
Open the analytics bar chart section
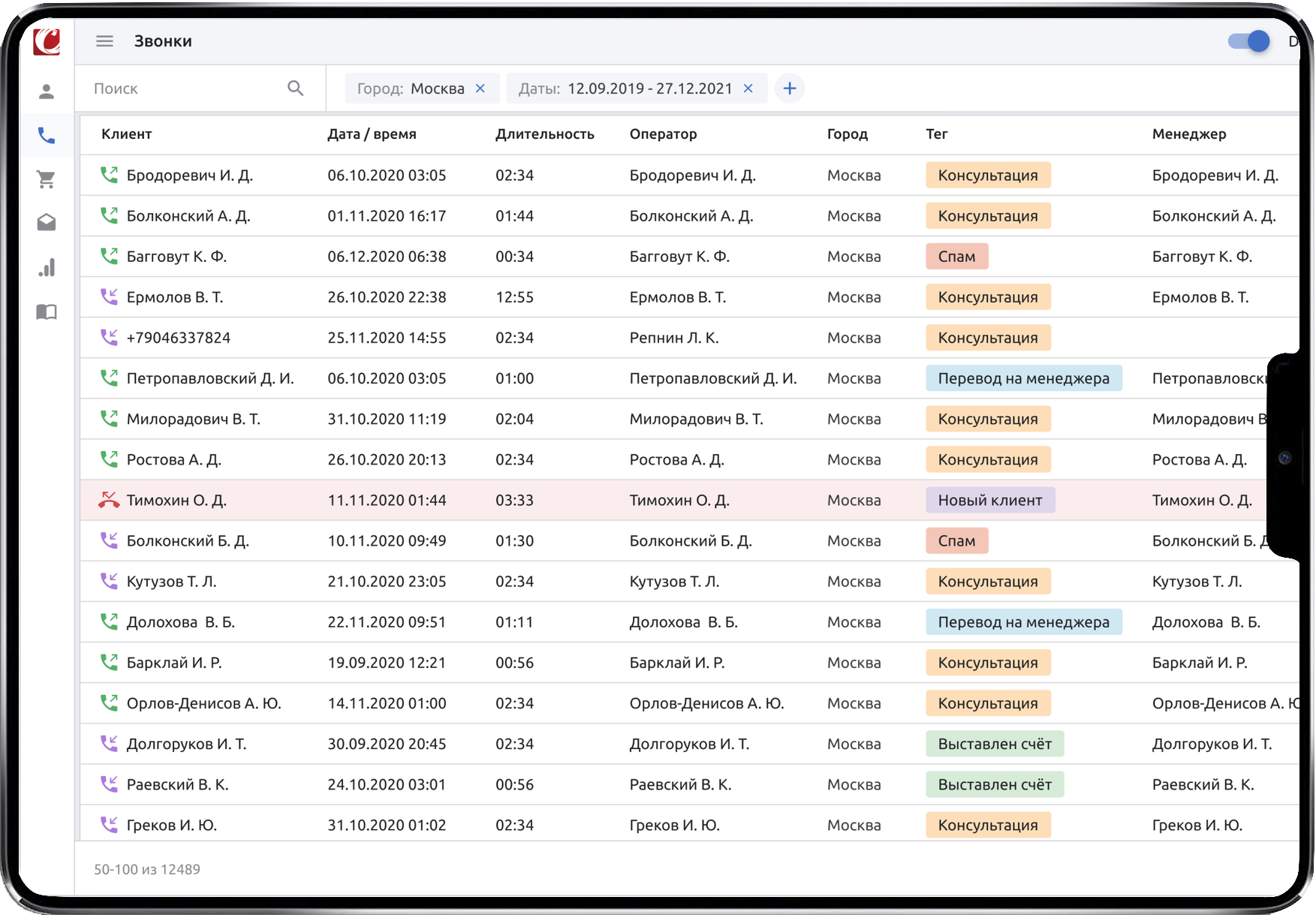point(47,268)
